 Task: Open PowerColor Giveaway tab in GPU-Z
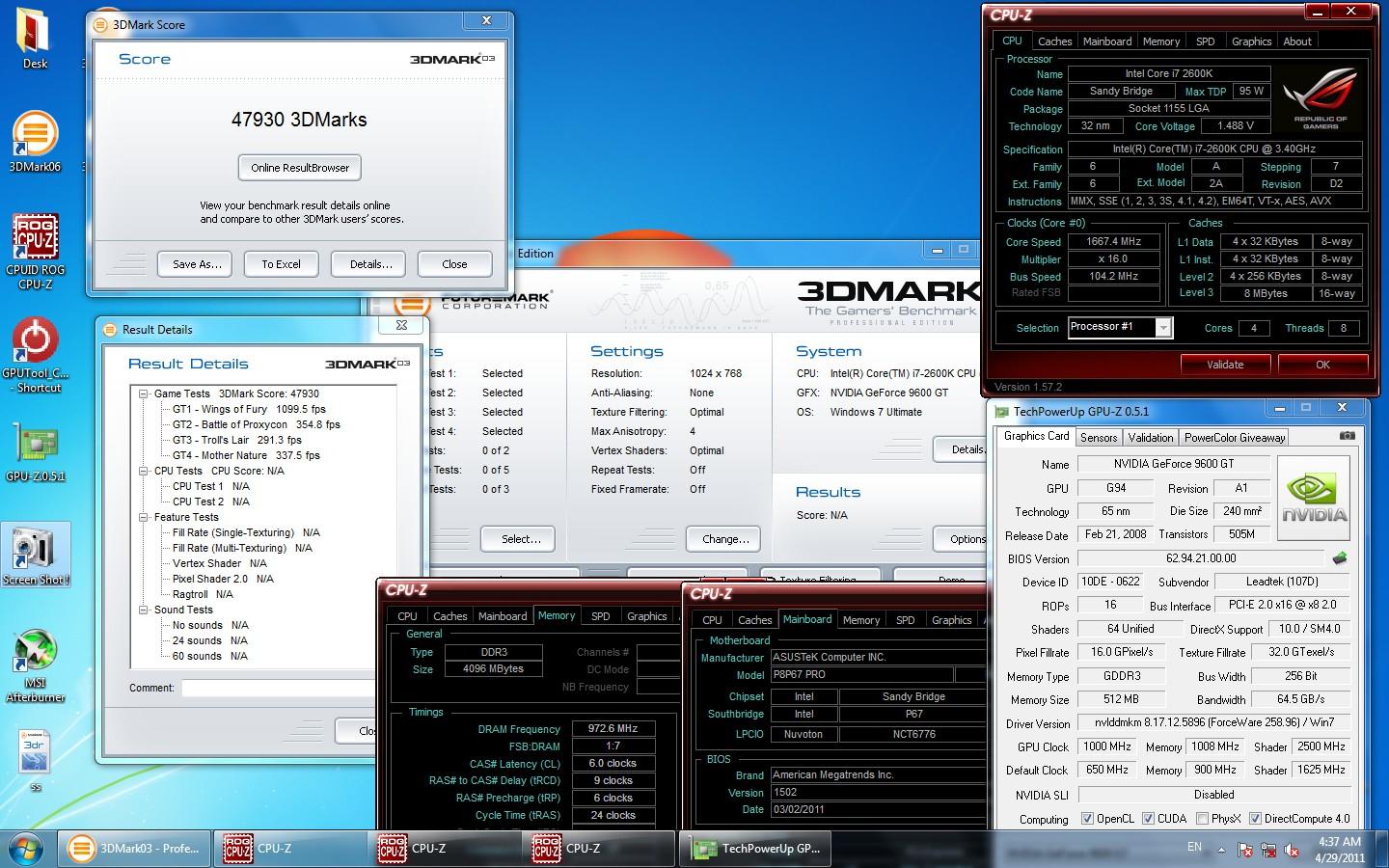(1235, 438)
